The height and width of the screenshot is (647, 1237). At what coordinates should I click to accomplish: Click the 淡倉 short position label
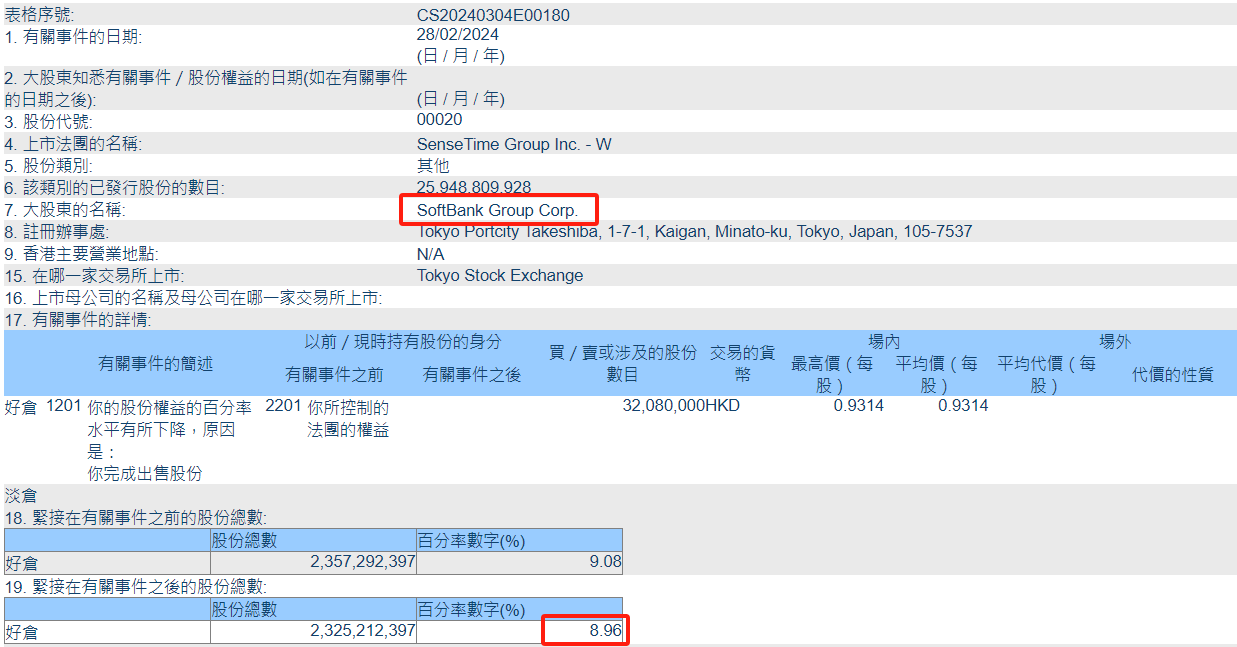point(21,495)
